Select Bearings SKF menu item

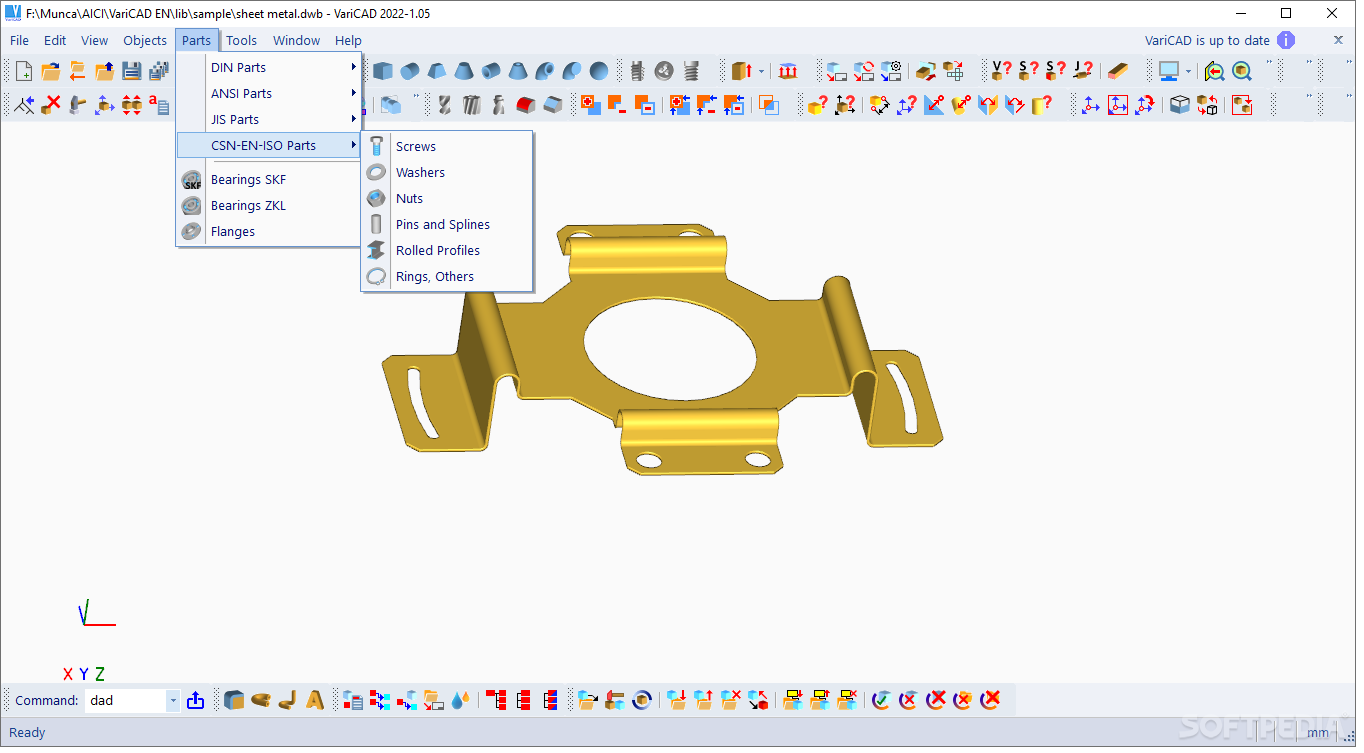(x=269, y=179)
